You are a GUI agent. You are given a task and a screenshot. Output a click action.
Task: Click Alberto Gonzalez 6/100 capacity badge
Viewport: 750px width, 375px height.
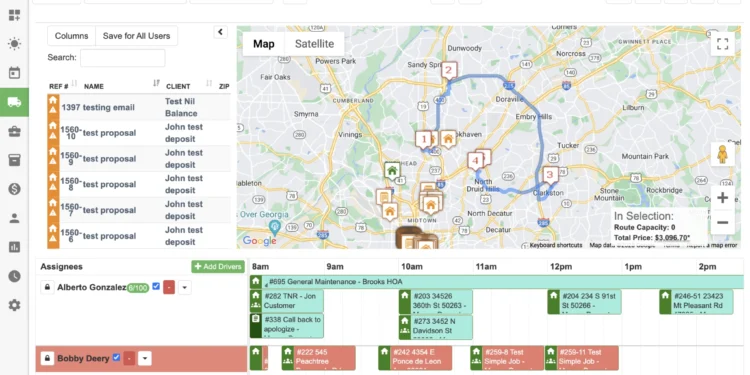coord(138,288)
